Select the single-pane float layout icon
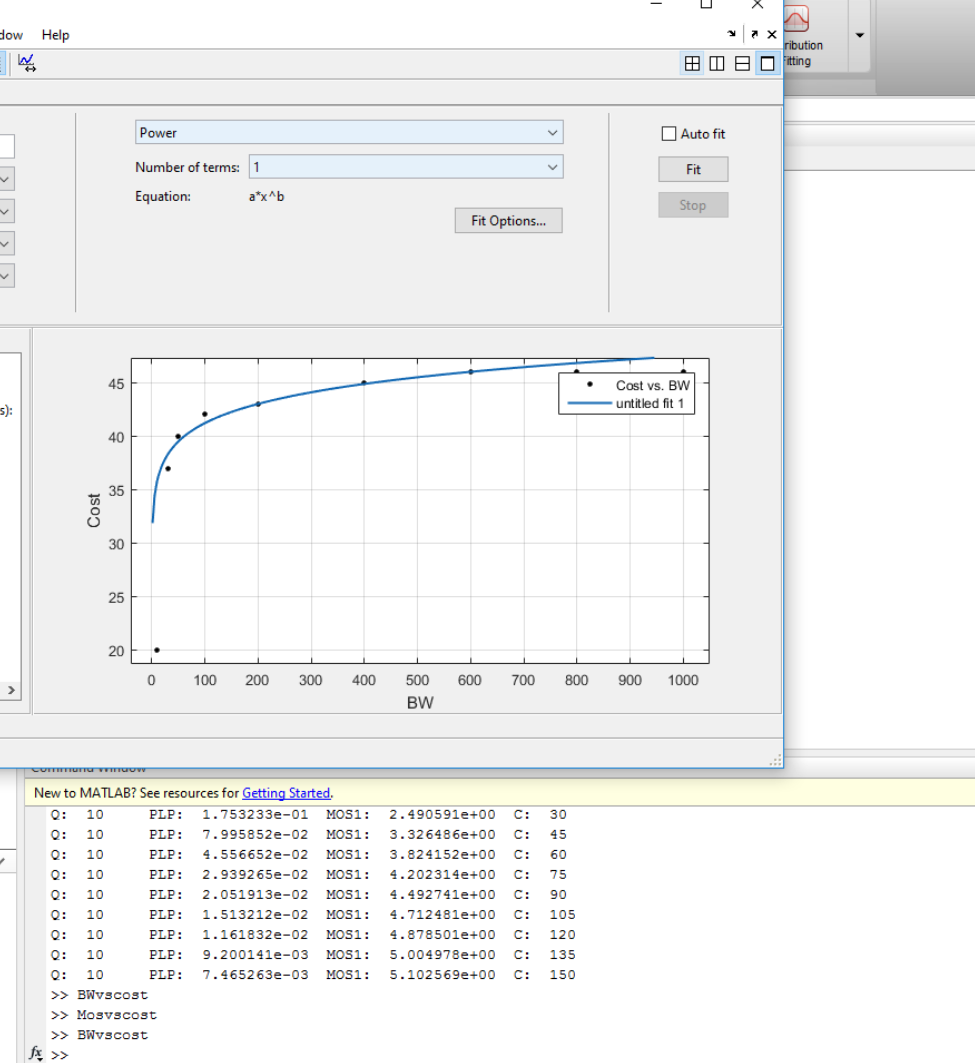 (767, 64)
